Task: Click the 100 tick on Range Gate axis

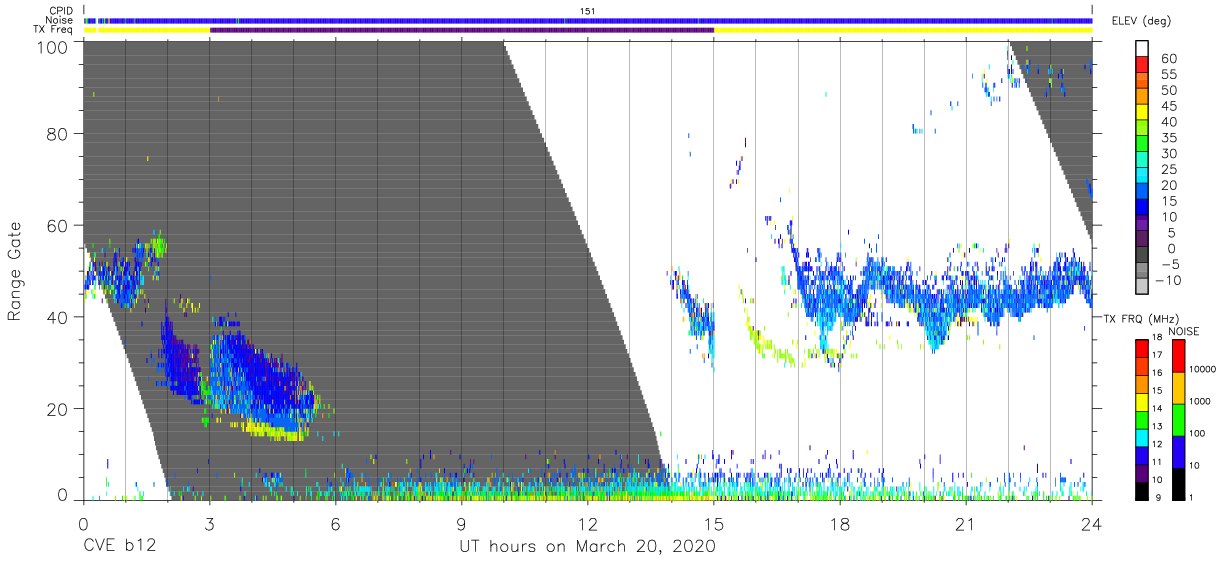Action: point(53,46)
